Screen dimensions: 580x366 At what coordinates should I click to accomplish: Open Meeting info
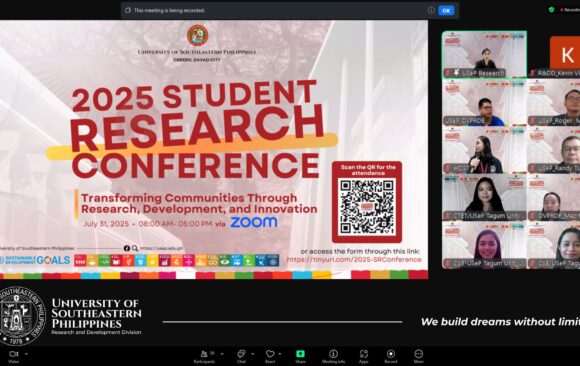(x=333, y=356)
